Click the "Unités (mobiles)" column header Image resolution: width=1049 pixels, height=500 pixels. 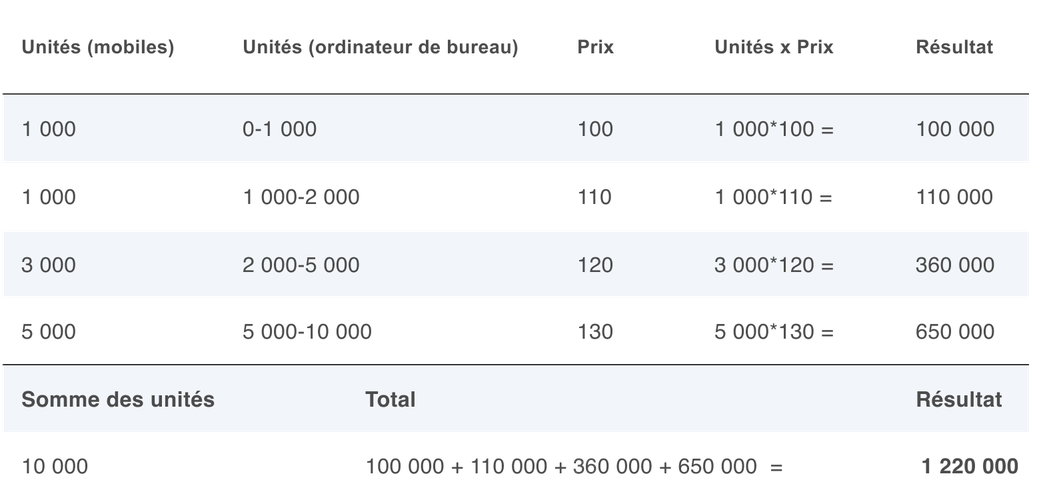point(98,48)
